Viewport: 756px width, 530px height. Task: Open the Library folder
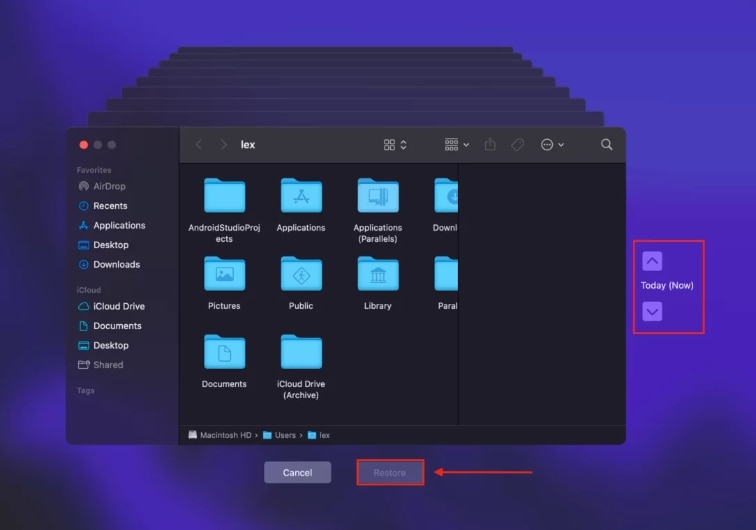(x=378, y=274)
